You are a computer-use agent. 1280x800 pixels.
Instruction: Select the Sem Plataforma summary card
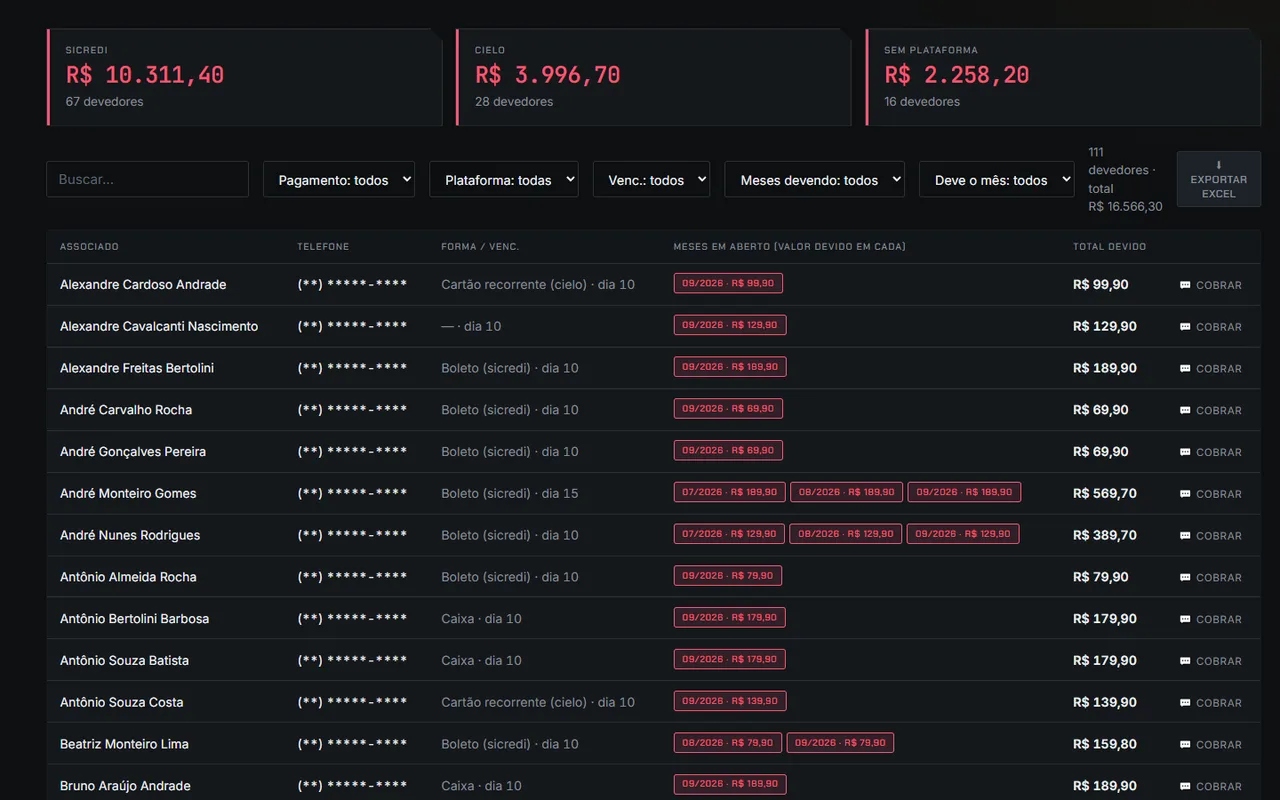[x=1063, y=78]
